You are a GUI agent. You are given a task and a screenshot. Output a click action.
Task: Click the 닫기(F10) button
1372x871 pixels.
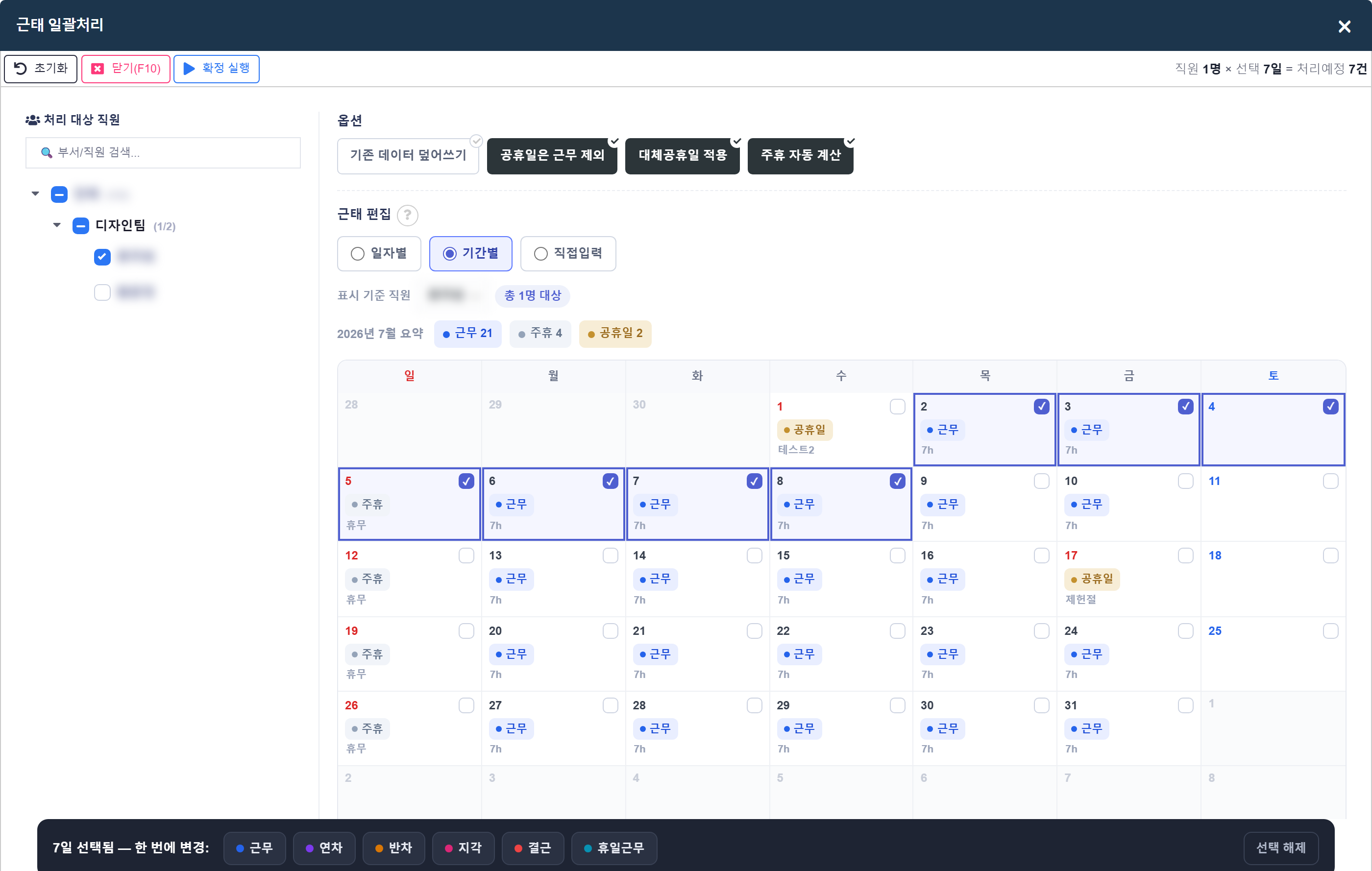click(126, 69)
